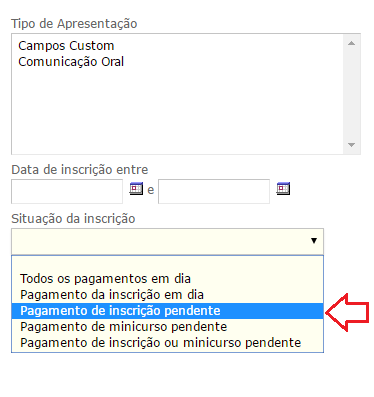374x397 pixels.
Task: Open the calendar picker for the end date
Action: tap(283, 189)
